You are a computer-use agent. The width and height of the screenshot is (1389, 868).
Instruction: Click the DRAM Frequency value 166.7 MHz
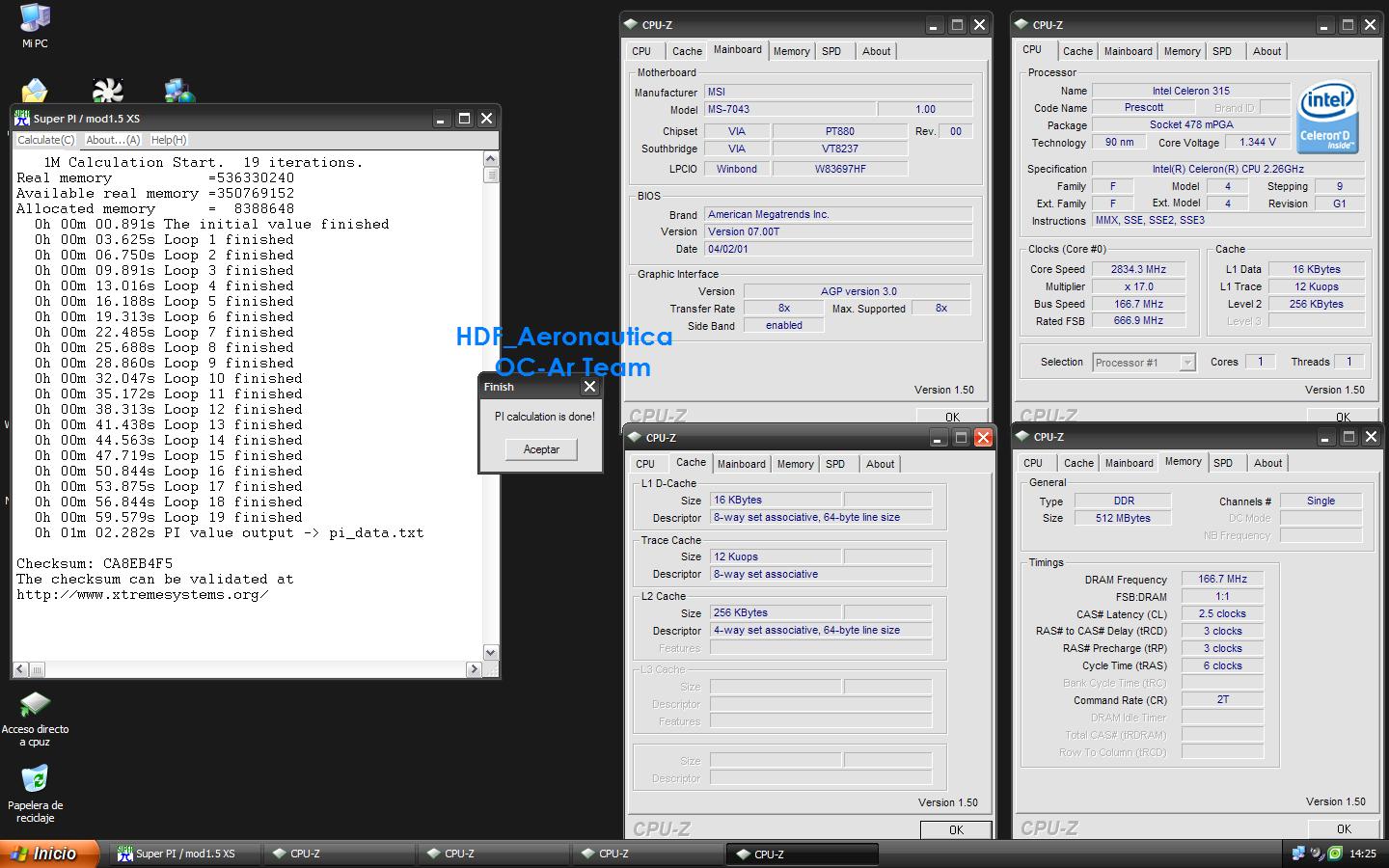pyautogui.click(x=1222, y=580)
